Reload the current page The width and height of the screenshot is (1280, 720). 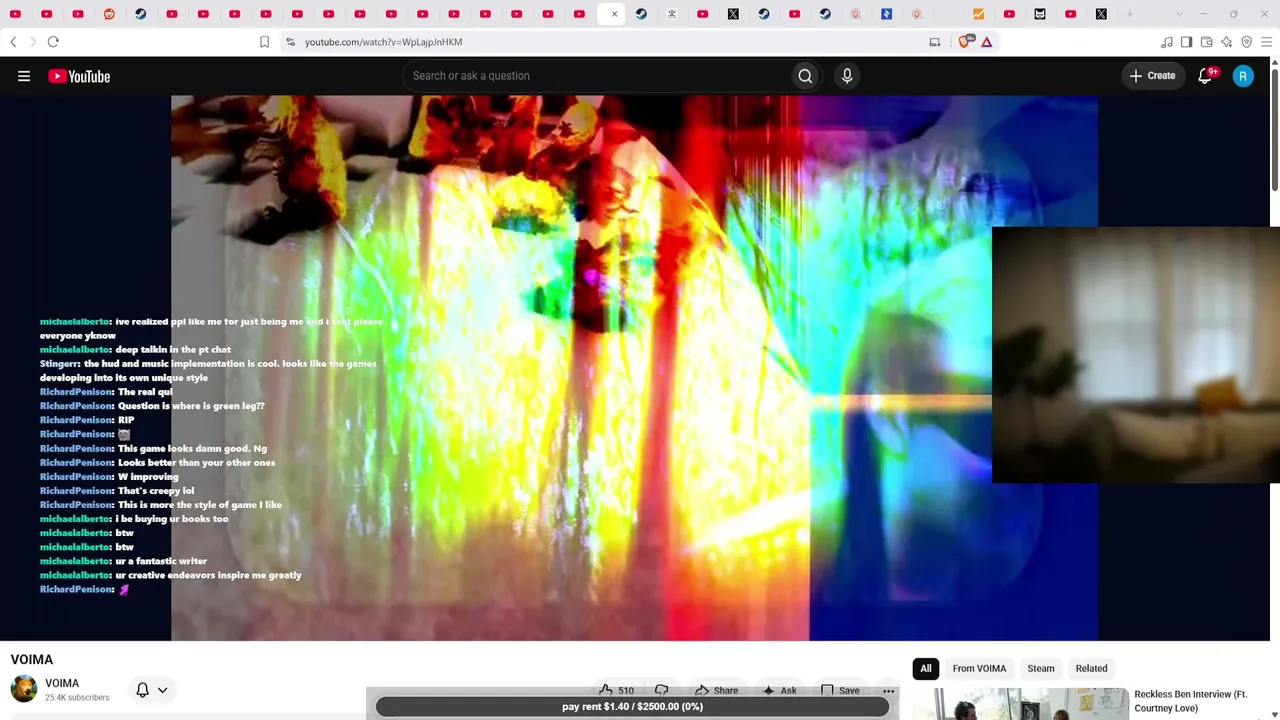pos(53,42)
